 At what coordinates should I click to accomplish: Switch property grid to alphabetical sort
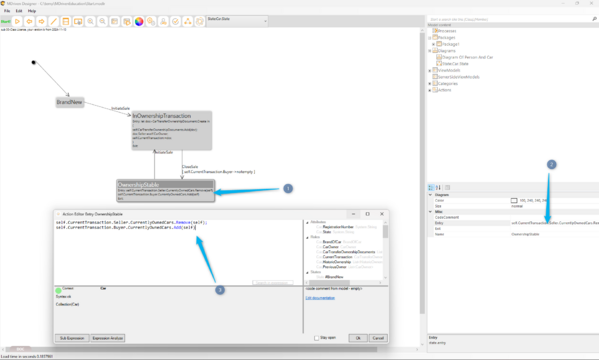[x=438, y=187]
